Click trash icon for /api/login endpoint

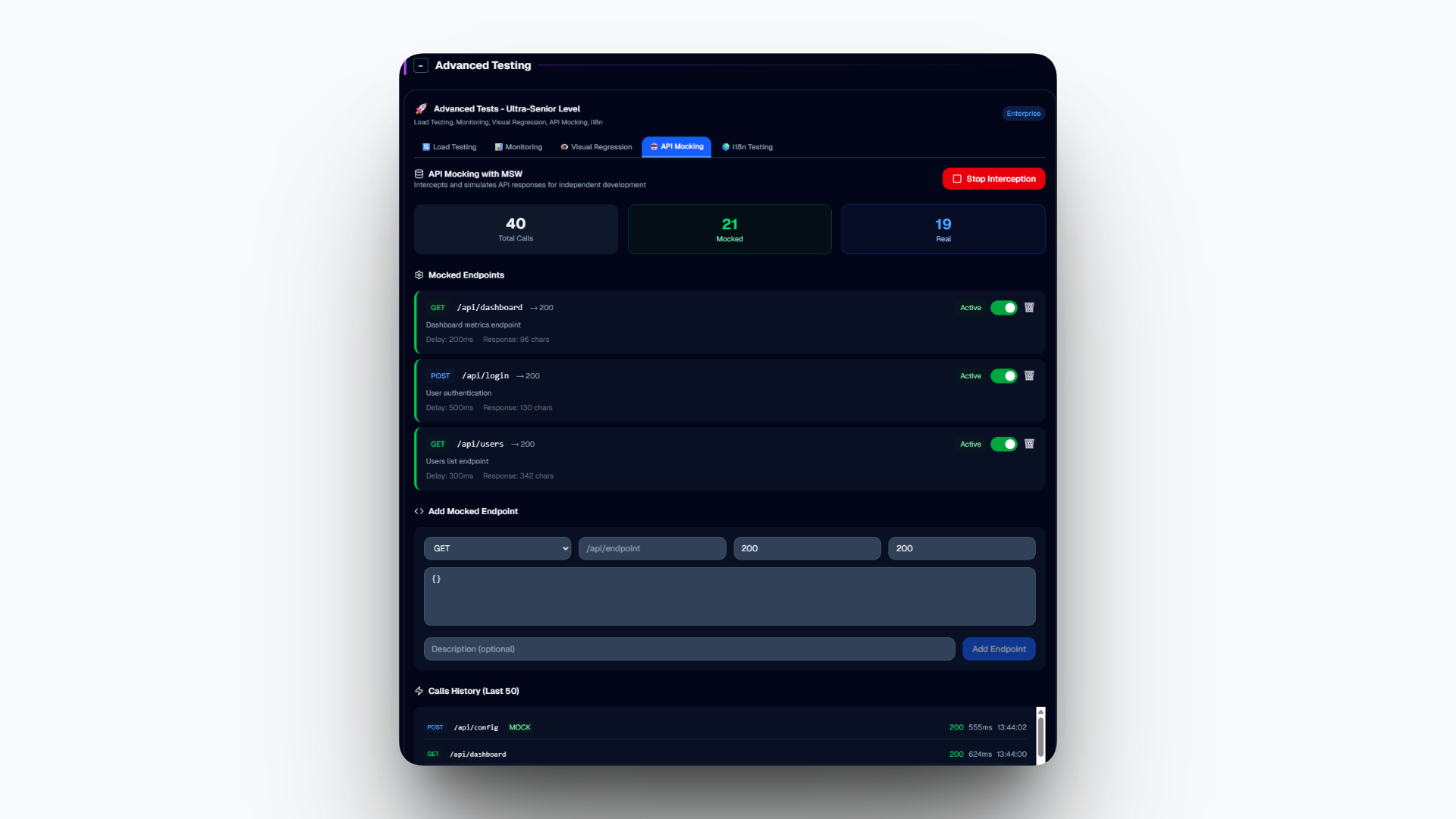coord(1029,376)
